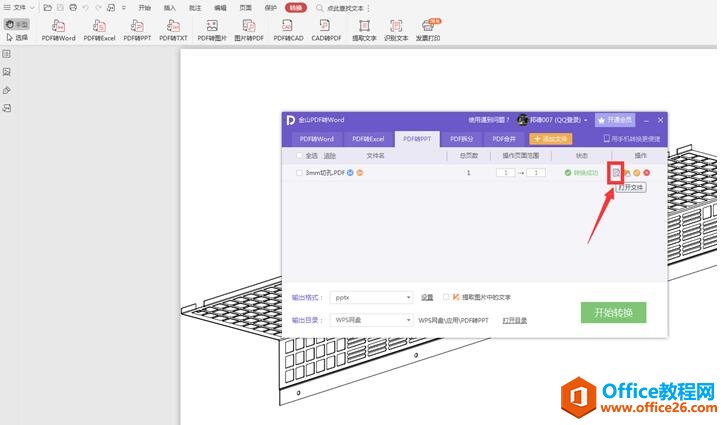Select the 识别文本 OCR tool
This screenshot has width=724, height=425.
click(396, 30)
